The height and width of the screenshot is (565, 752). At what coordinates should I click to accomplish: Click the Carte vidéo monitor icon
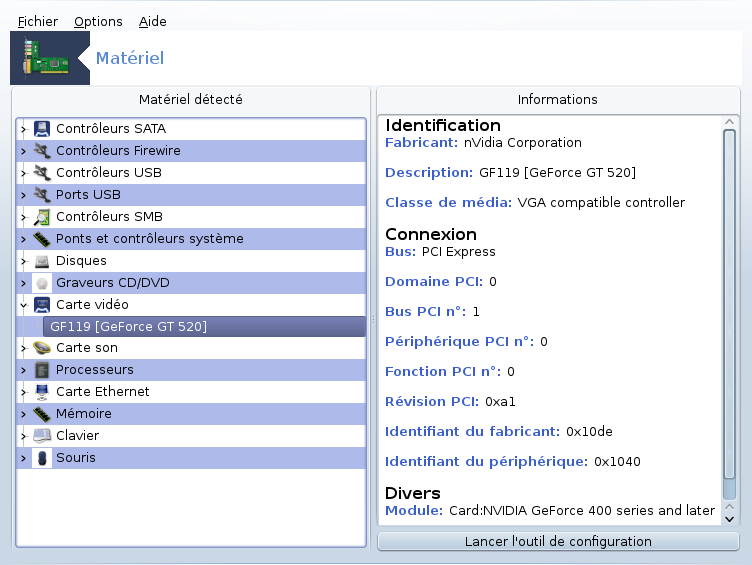pos(42,305)
